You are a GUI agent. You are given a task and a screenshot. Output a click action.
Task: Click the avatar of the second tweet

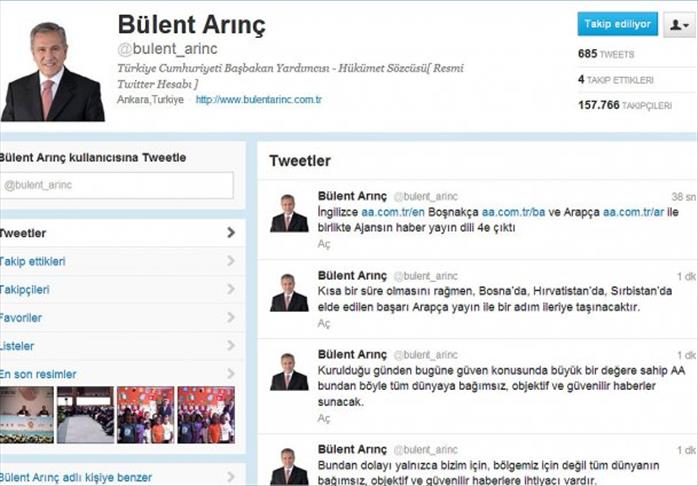click(289, 292)
